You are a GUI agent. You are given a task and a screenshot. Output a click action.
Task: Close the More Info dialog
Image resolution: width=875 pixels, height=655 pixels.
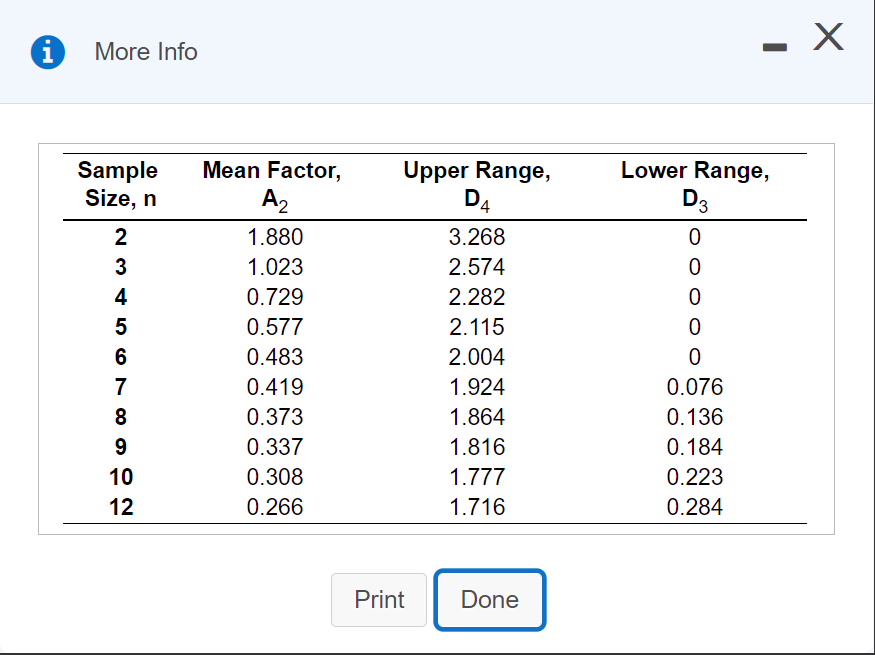click(828, 37)
